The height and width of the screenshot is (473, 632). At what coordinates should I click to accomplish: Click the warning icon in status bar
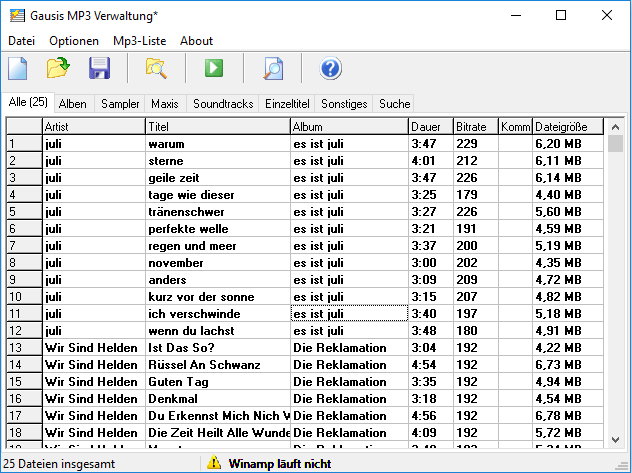coord(213,463)
